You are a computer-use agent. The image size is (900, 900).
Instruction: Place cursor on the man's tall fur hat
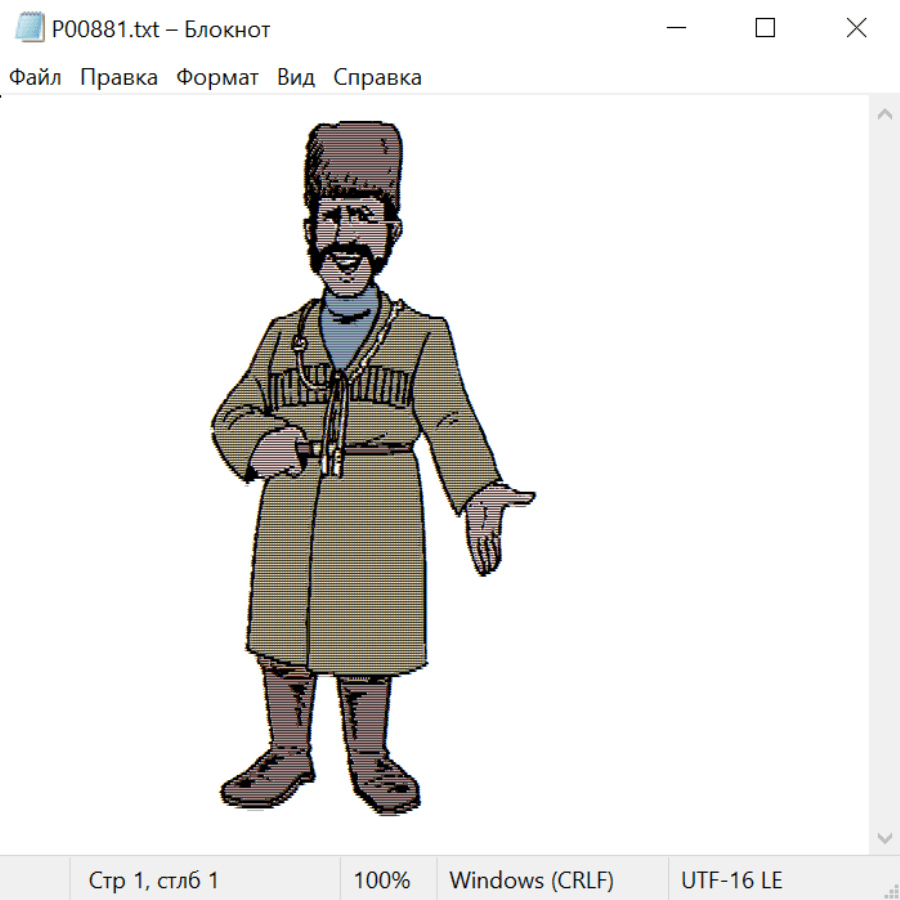355,160
